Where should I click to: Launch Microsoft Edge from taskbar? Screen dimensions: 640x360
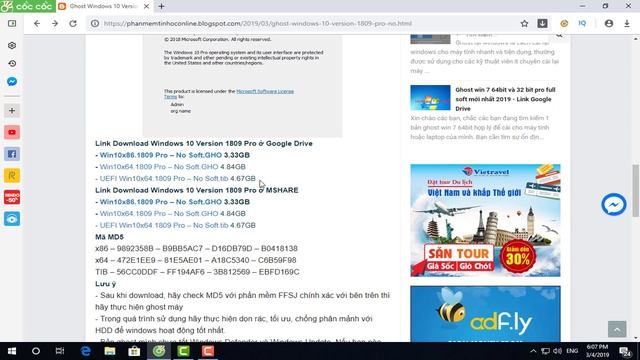(x=85, y=351)
